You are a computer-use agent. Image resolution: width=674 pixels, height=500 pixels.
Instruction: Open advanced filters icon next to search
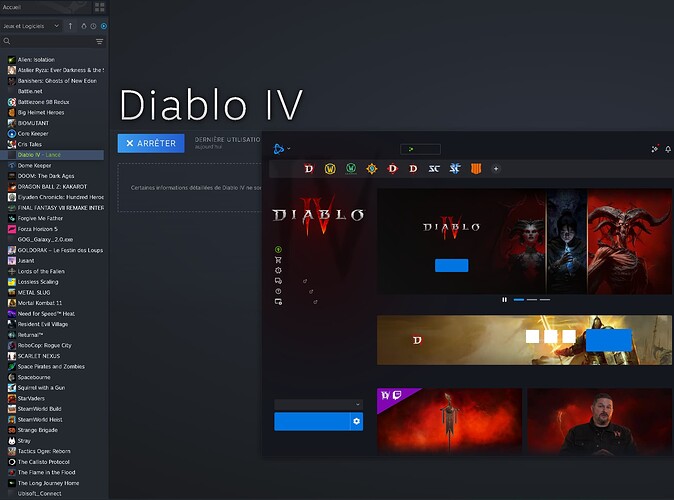click(99, 41)
